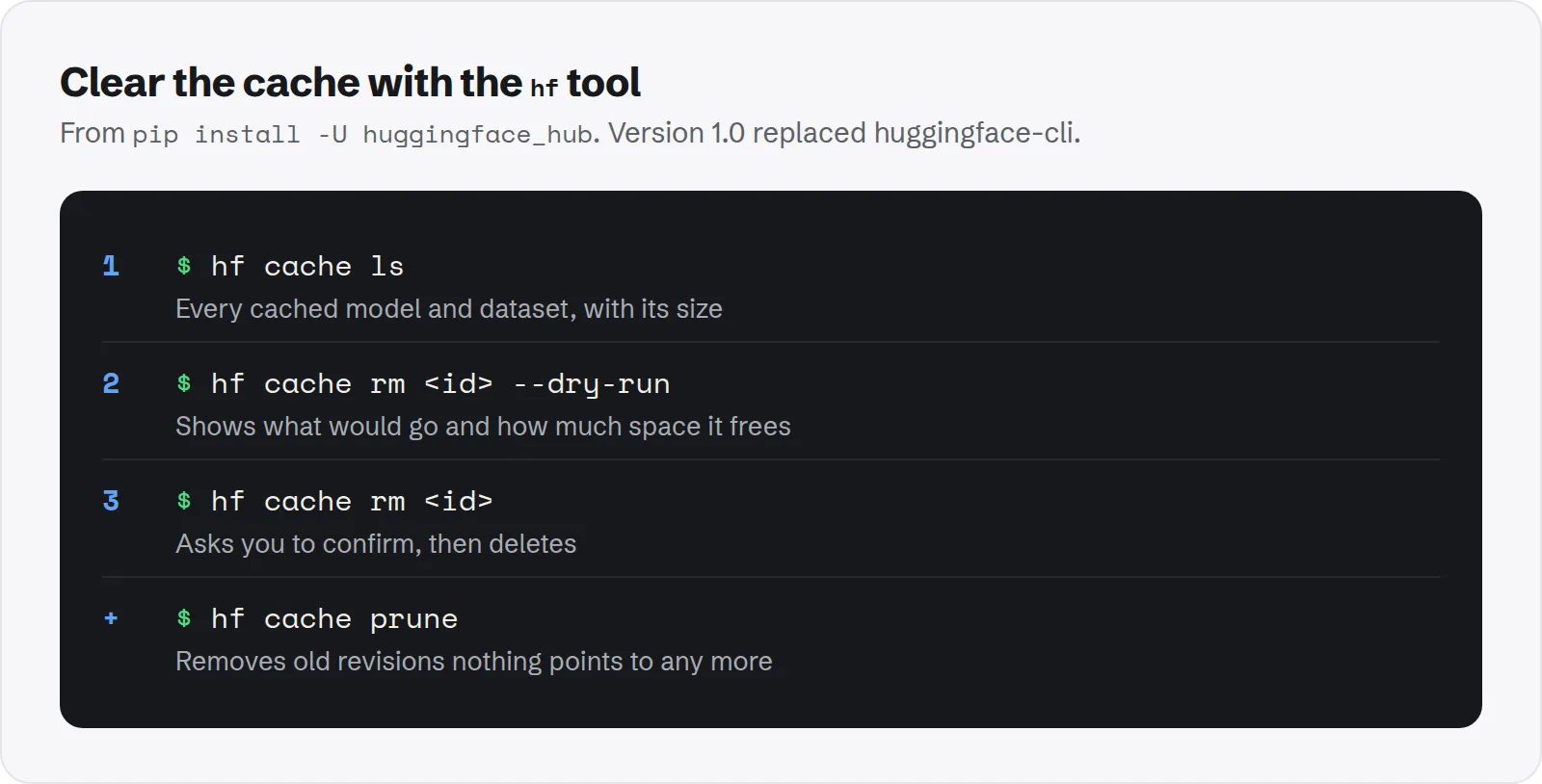This screenshot has height=784, width=1542.
Task: Click the 'hf cache ls' command
Action: tap(307, 266)
